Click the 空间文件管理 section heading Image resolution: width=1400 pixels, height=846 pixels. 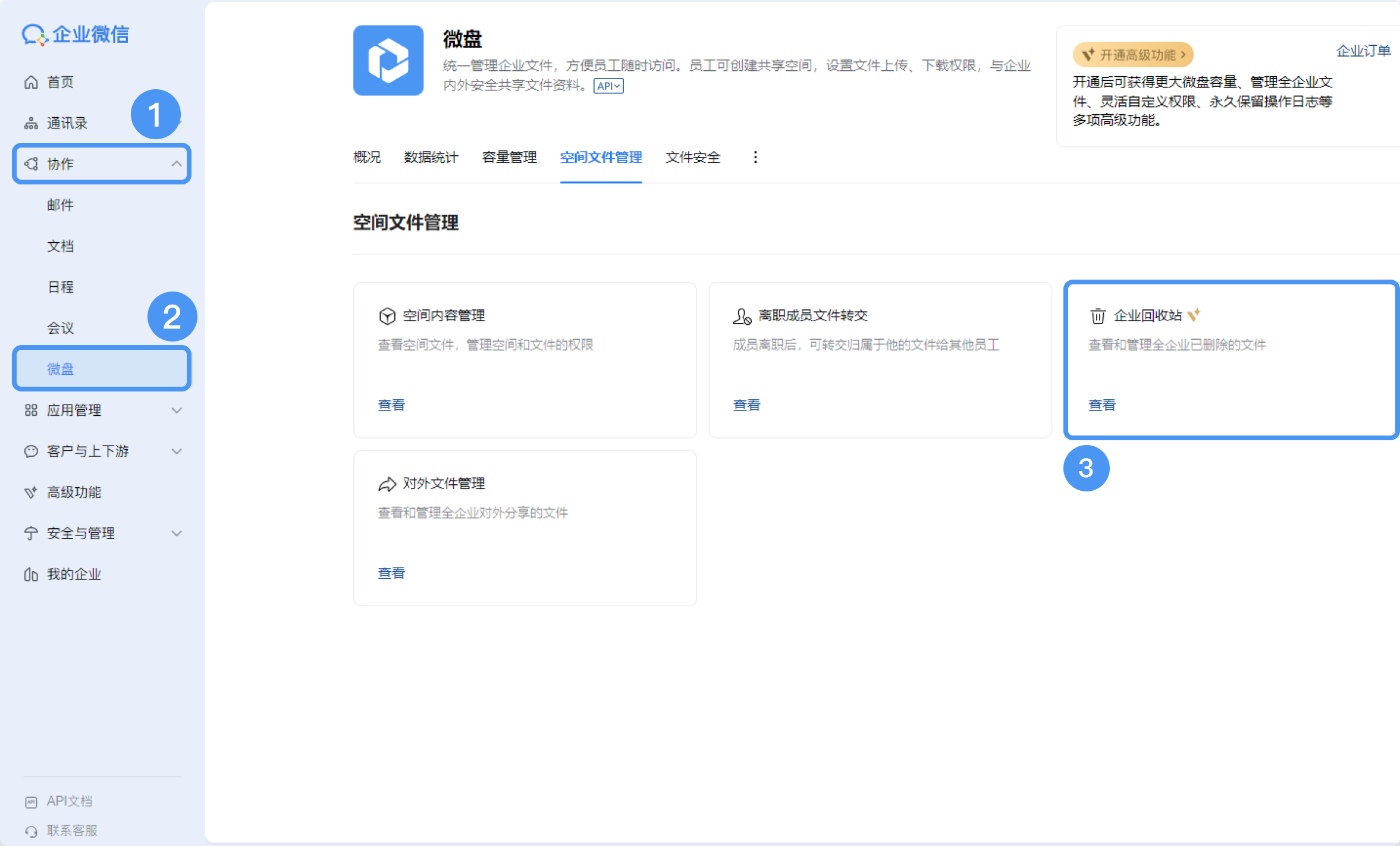point(406,223)
